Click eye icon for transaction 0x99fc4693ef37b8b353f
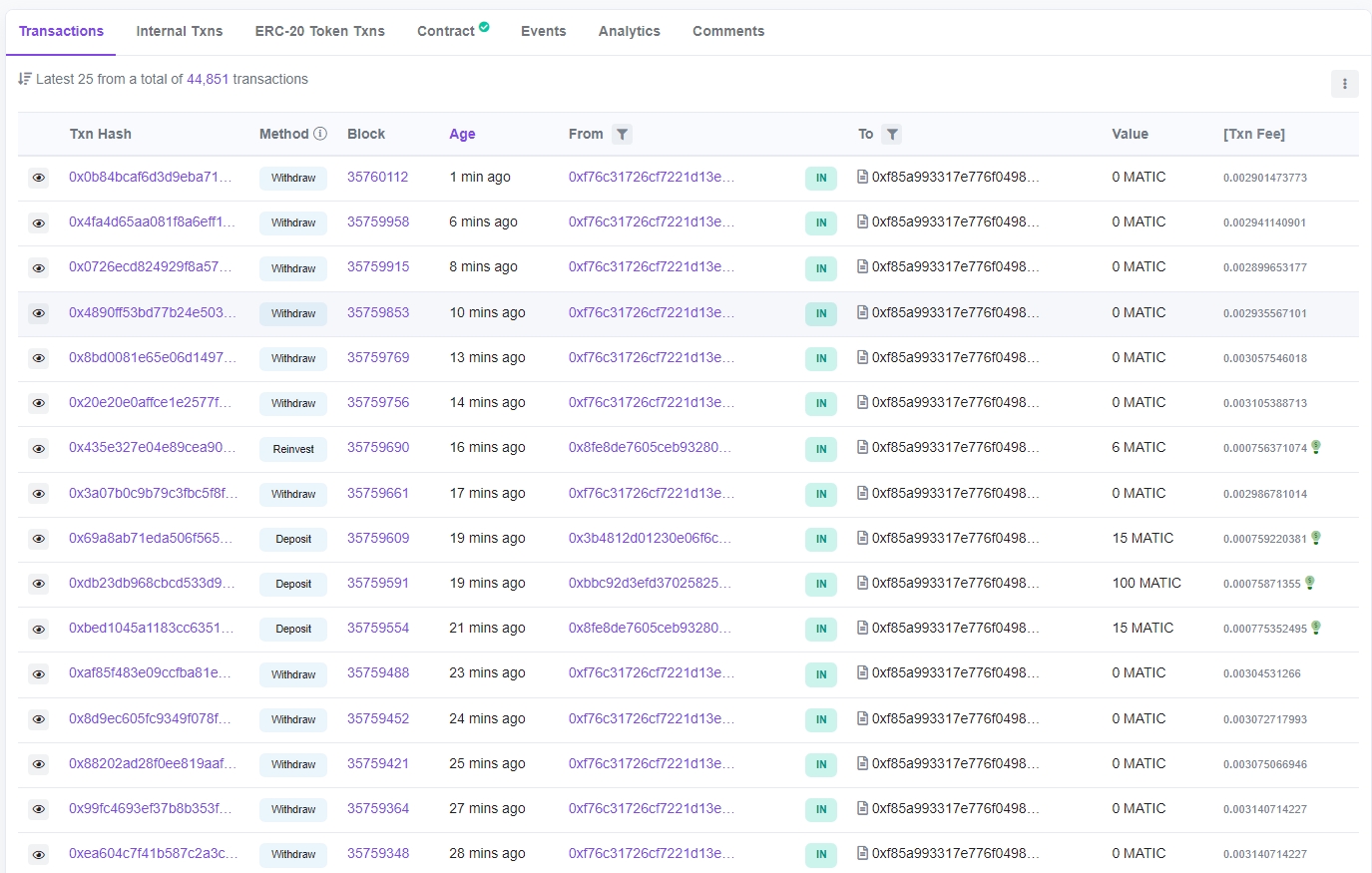This screenshot has width=1372, height=873. point(38,809)
